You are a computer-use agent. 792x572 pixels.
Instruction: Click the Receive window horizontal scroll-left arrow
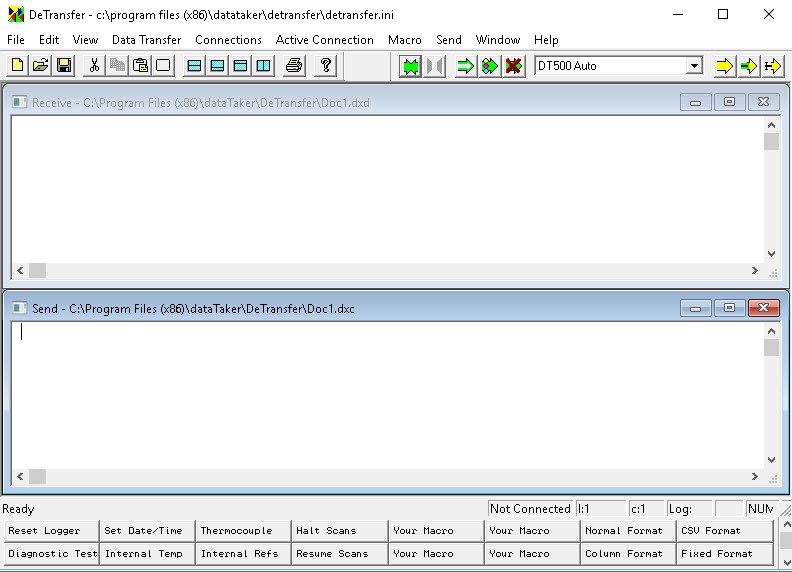20,270
